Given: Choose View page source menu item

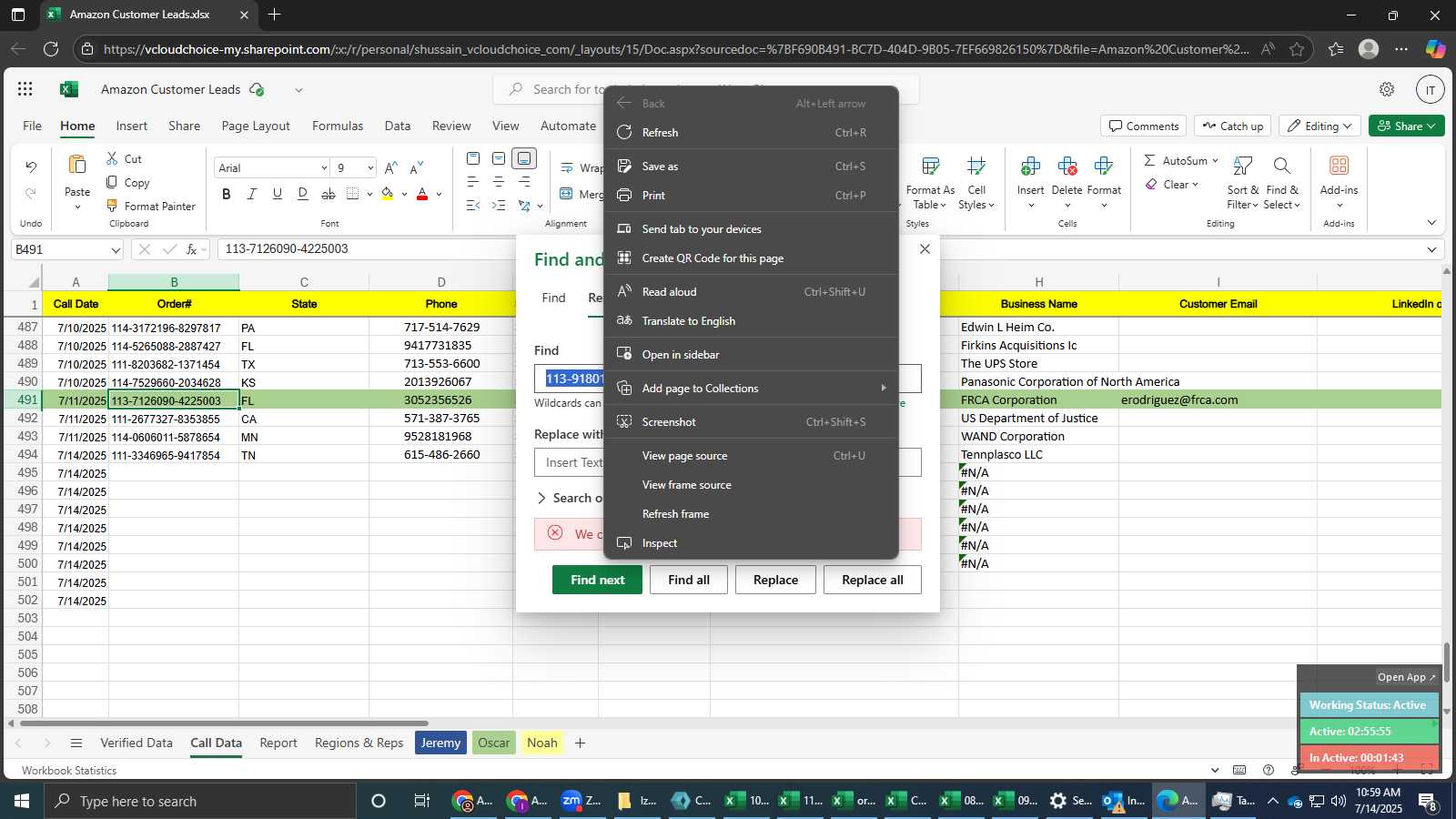Looking at the screenshot, I should [x=751, y=455].
